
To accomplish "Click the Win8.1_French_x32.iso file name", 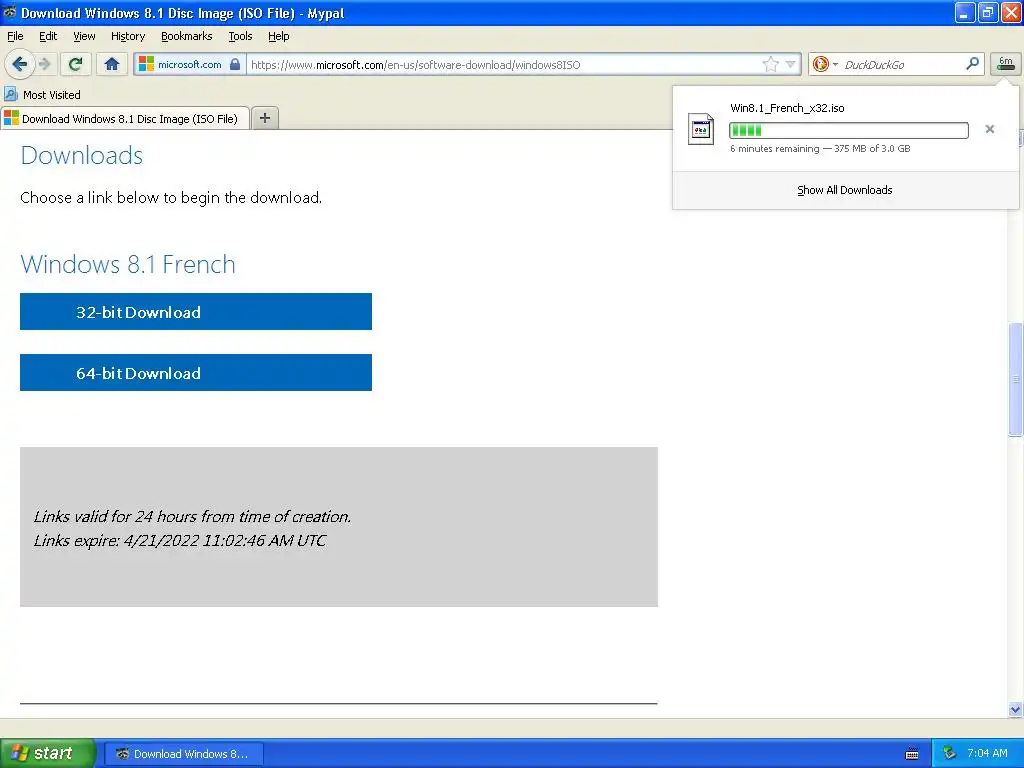I will point(787,108).
